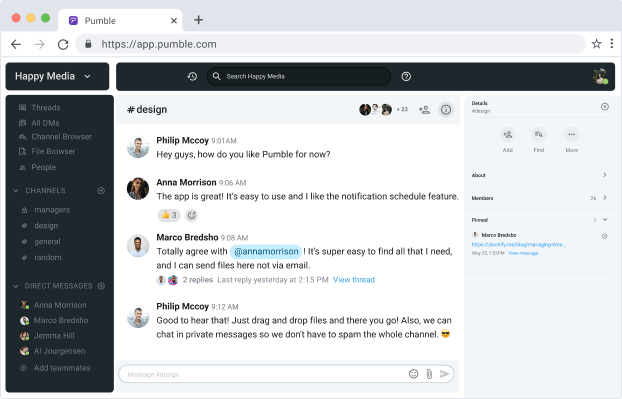The width and height of the screenshot is (622, 399).
Task: Send message with paper plane icon
Action: pyautogui.click(x=444, y=374)
